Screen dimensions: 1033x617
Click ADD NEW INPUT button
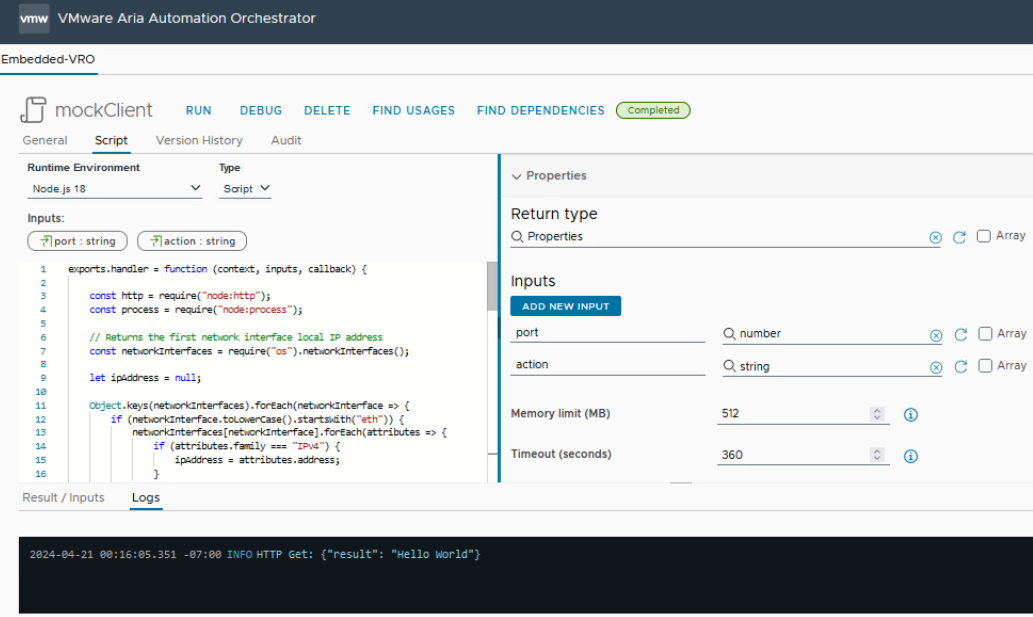[565, 306]
